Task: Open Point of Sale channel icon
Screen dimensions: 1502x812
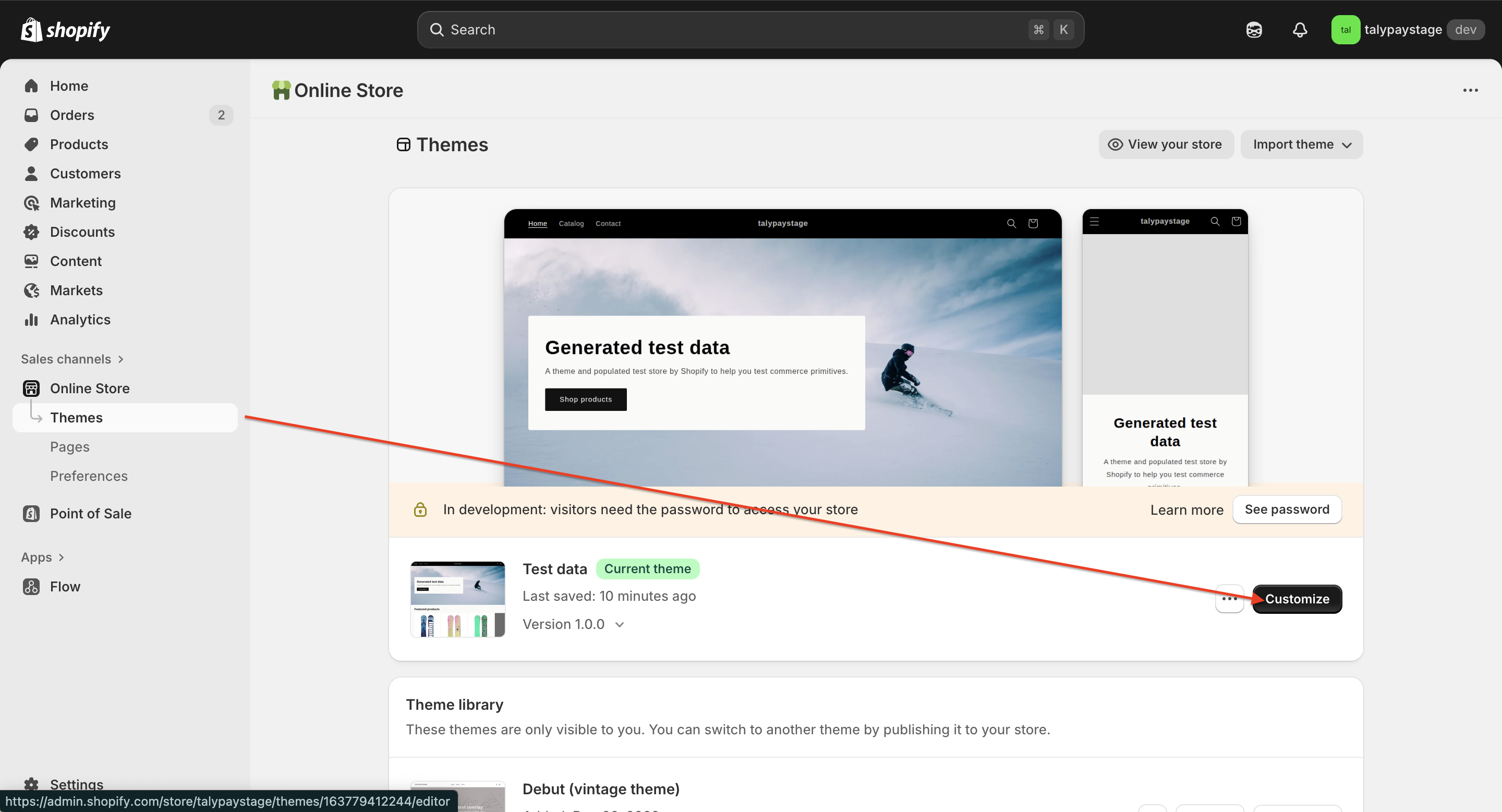Action: [x=31, y=514]
